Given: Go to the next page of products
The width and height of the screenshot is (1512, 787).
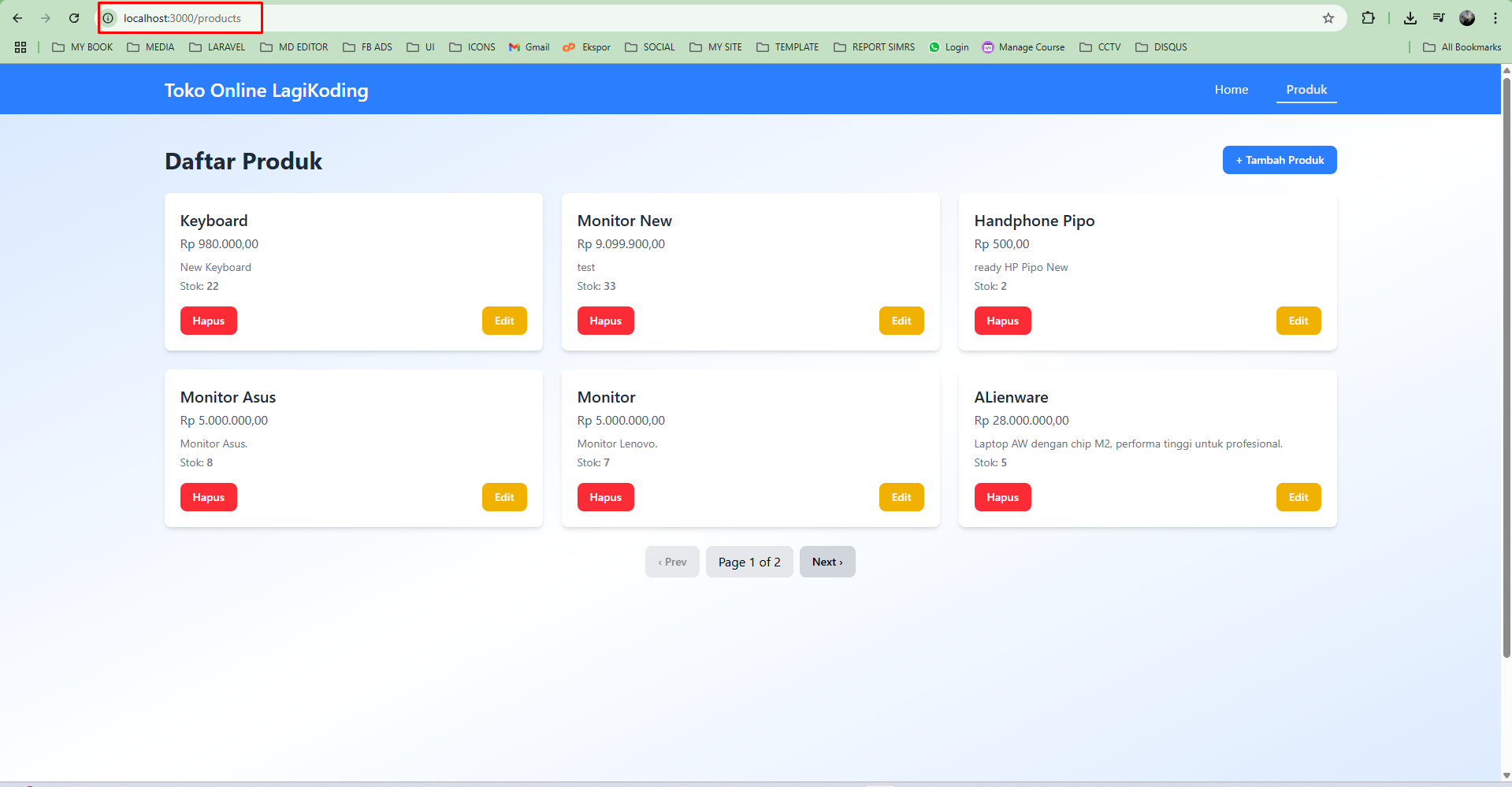Looking at the screenshot, I should point(827,562).
